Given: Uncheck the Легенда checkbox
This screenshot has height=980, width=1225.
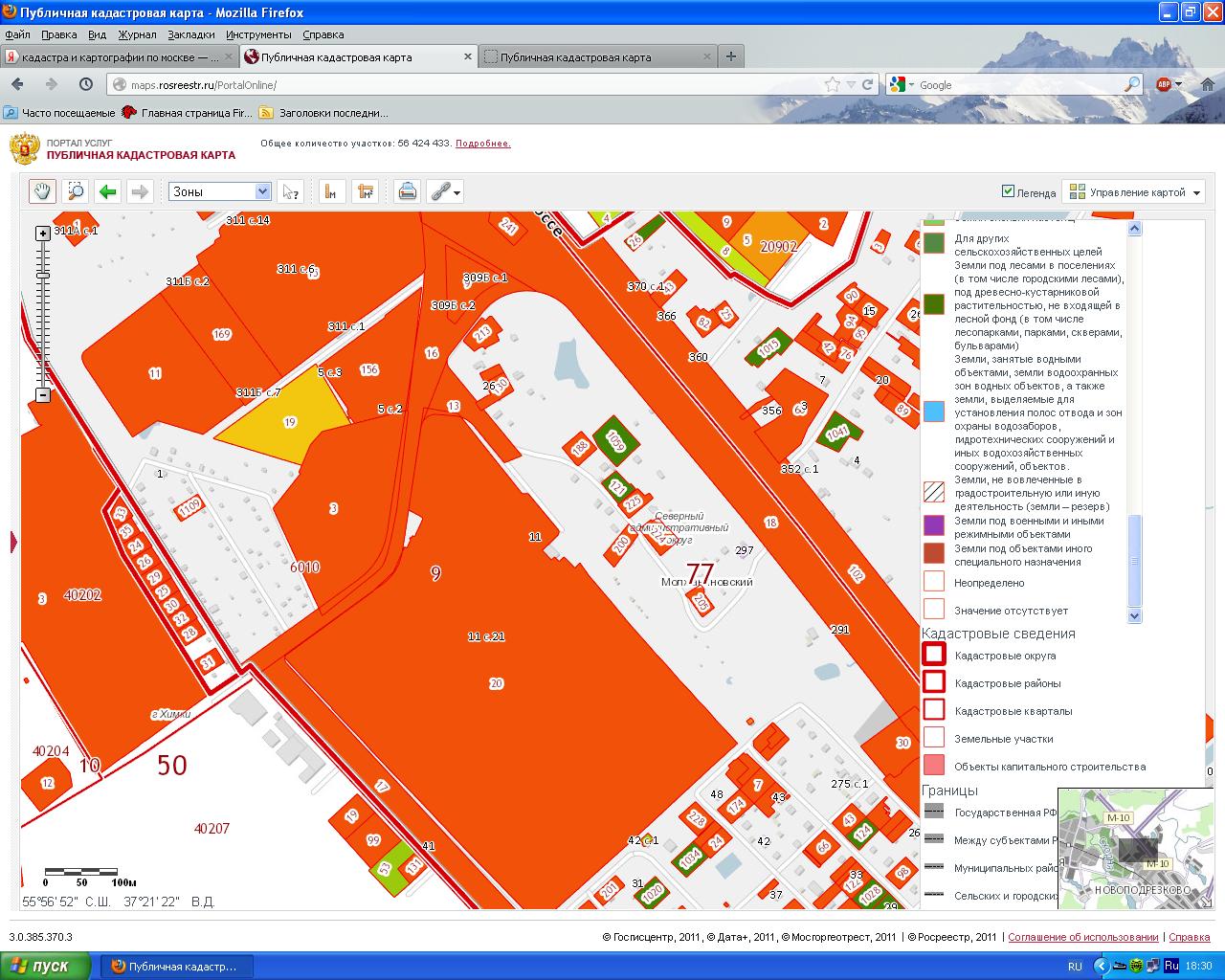Looking at the screenshot, I should 1008,191.
